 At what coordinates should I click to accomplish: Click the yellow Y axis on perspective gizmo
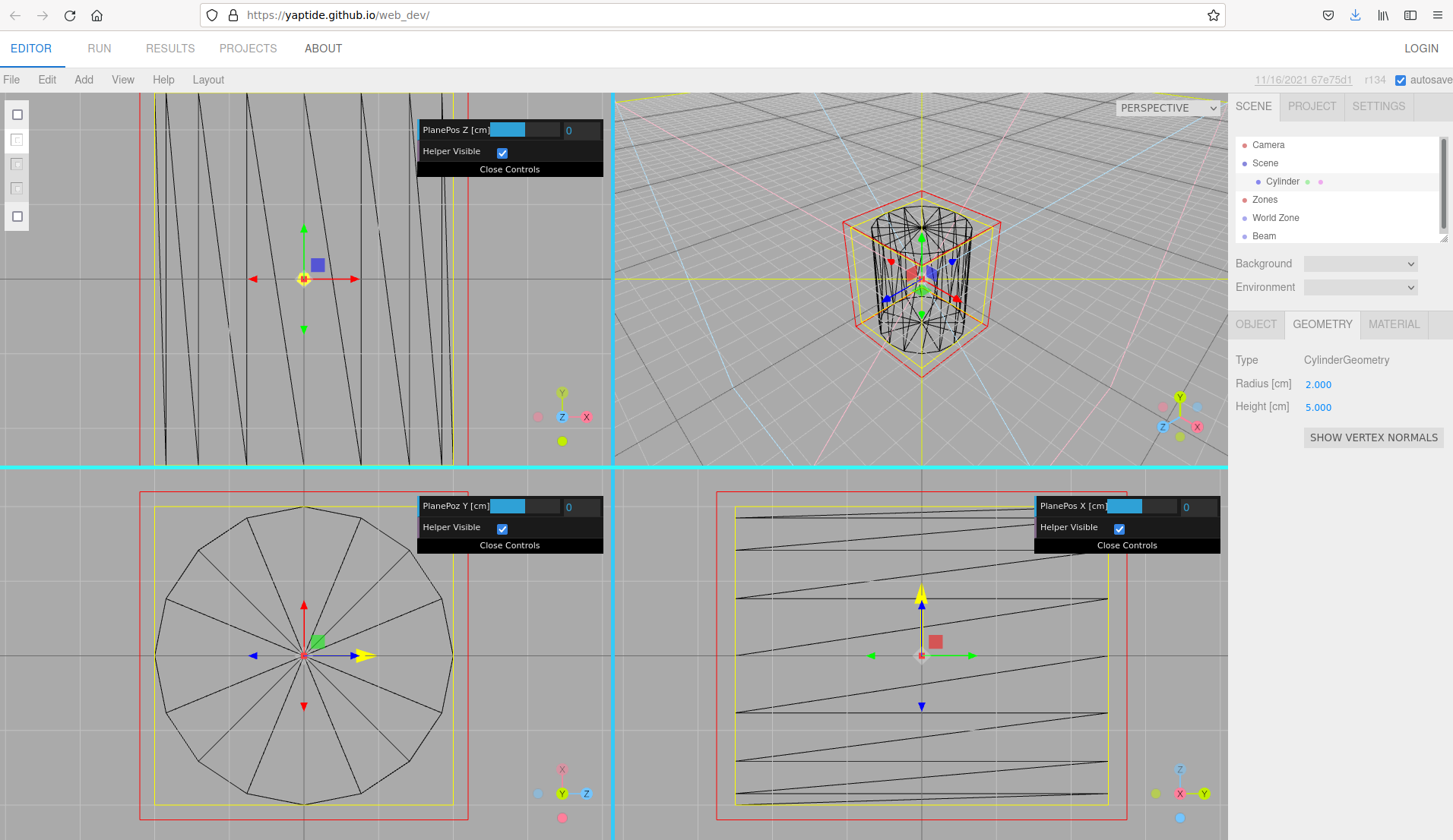1179,396
